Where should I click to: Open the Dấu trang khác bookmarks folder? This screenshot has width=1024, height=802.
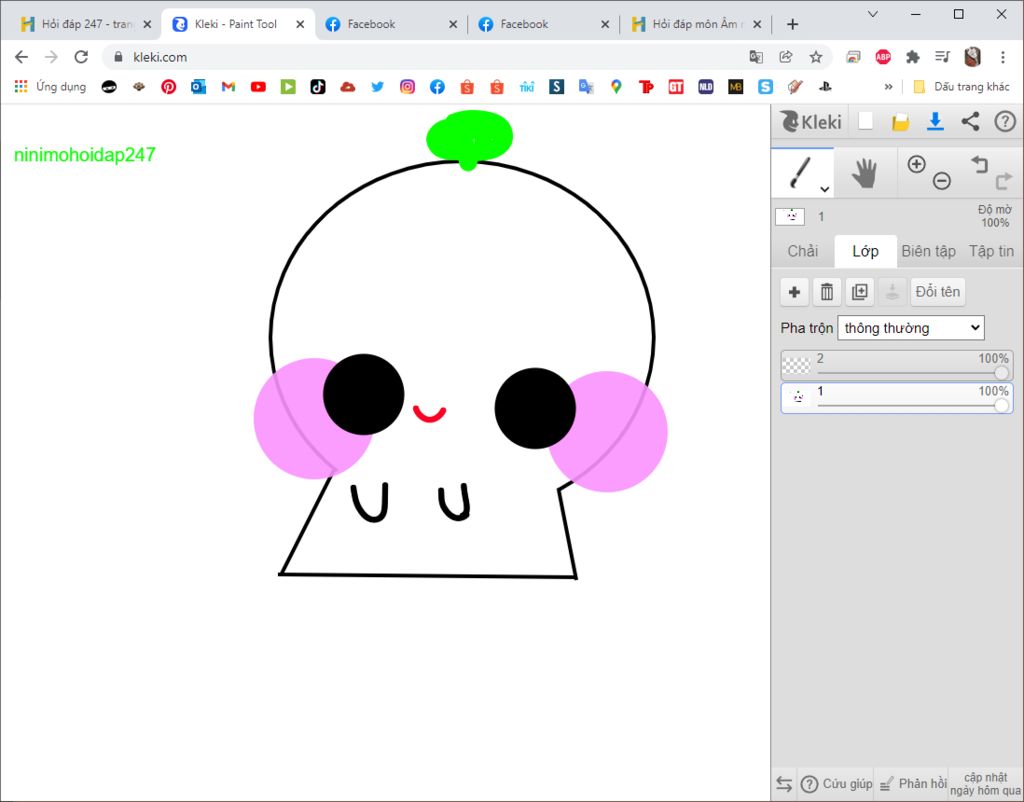click(961, 86)
